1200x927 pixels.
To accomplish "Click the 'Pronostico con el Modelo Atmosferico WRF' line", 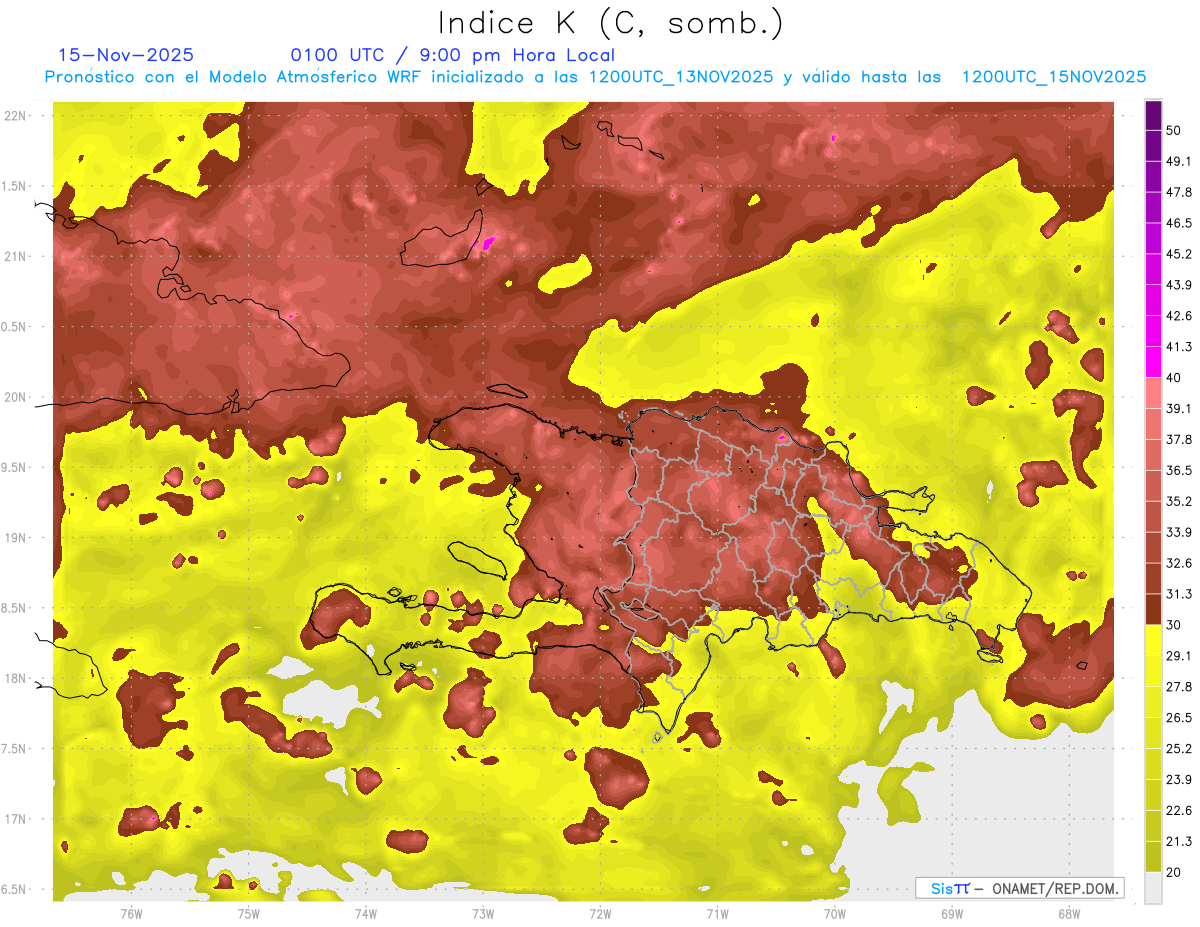I will [x=596, y=77].
